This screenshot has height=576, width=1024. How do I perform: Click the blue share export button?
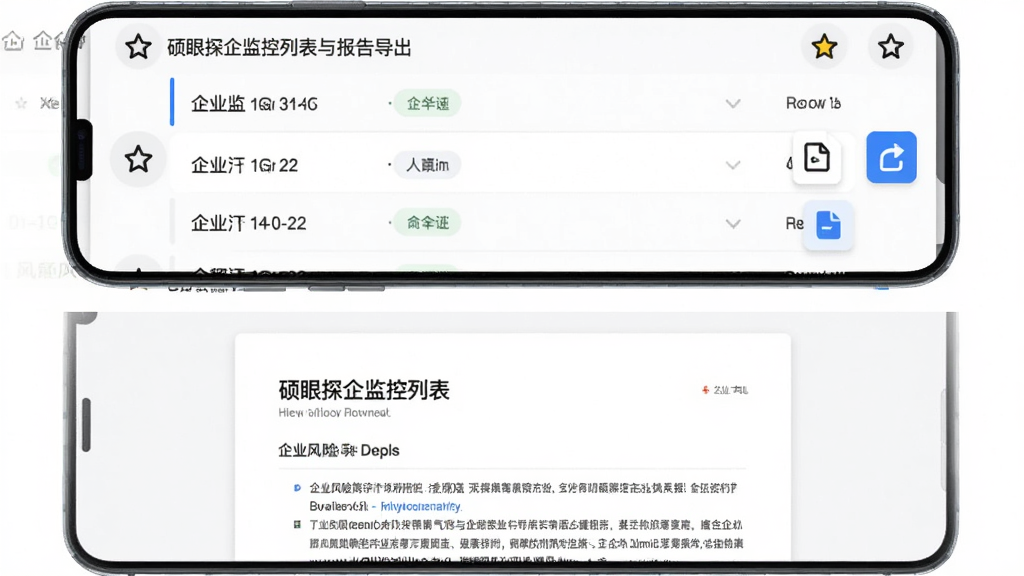coord(891,157)
